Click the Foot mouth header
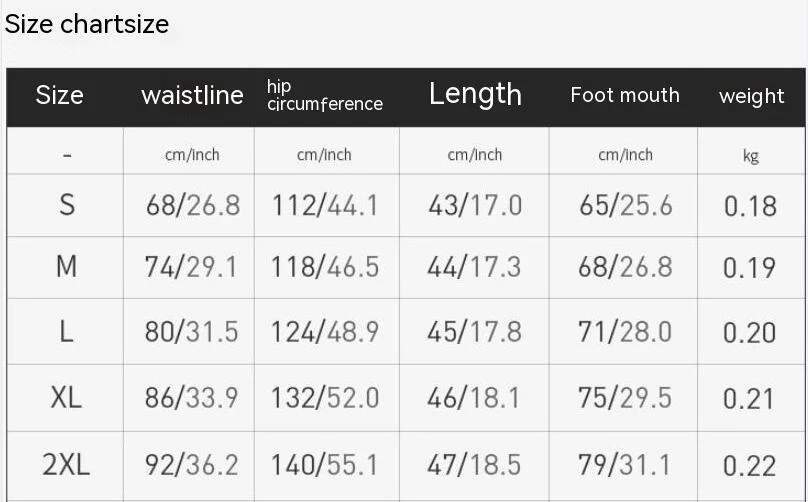 click(625, 95)
